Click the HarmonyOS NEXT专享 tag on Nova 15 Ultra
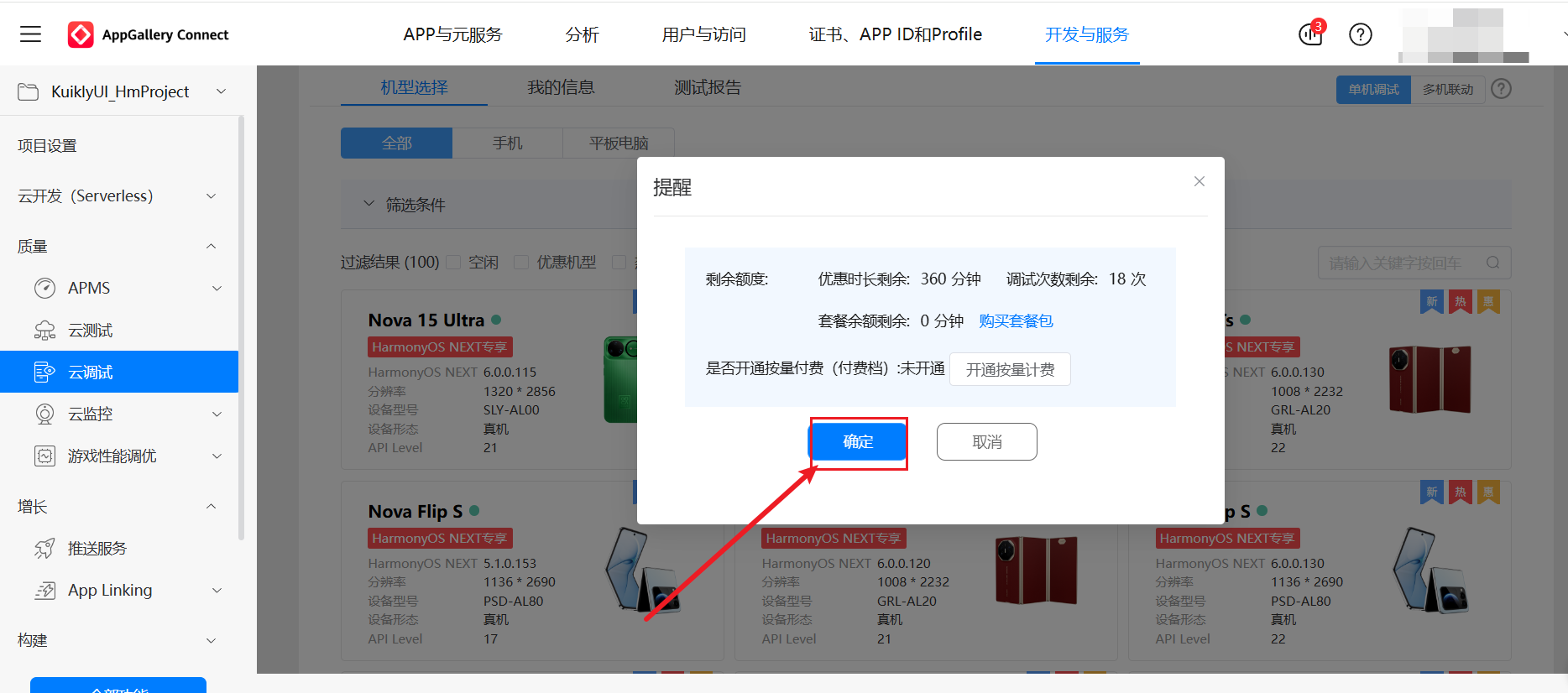The height and width of the screenshot is (693, 1568). pyautogui.click(x=440, y=346)
